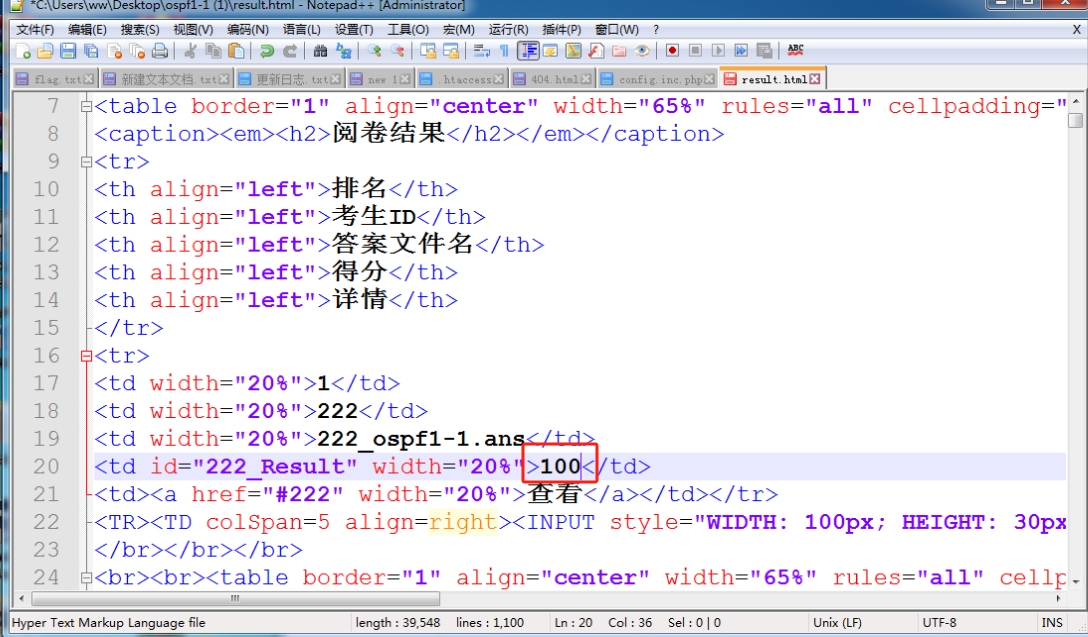Open the 编码(N) menu

click(x=247, y=29)
